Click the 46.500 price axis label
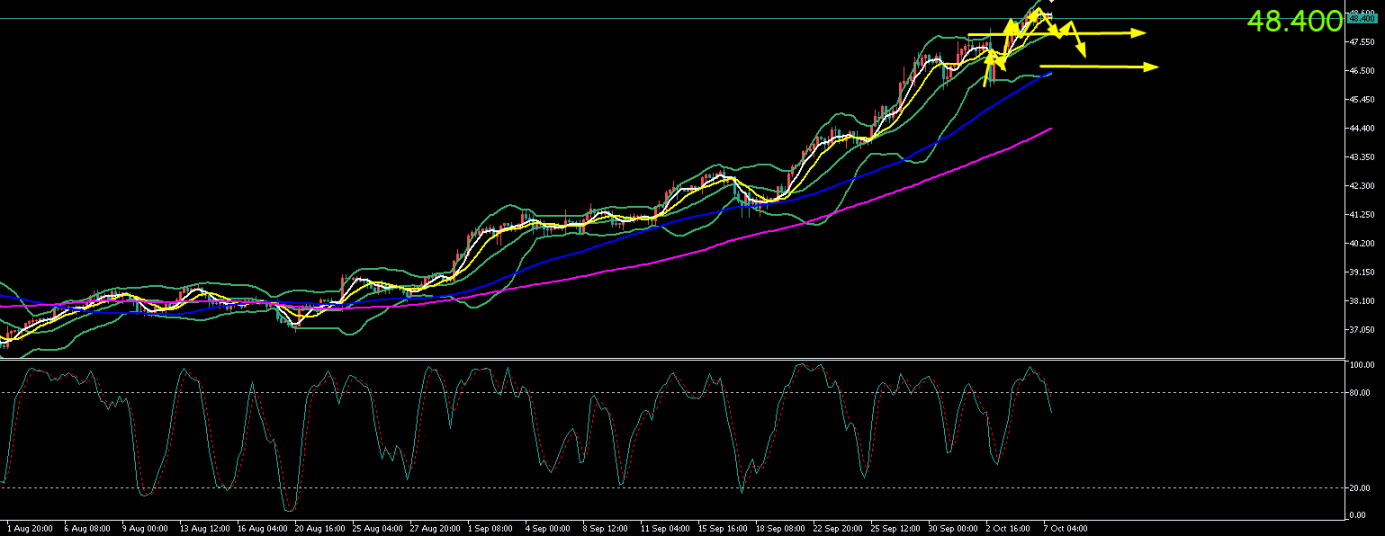 click(1362, 71)
